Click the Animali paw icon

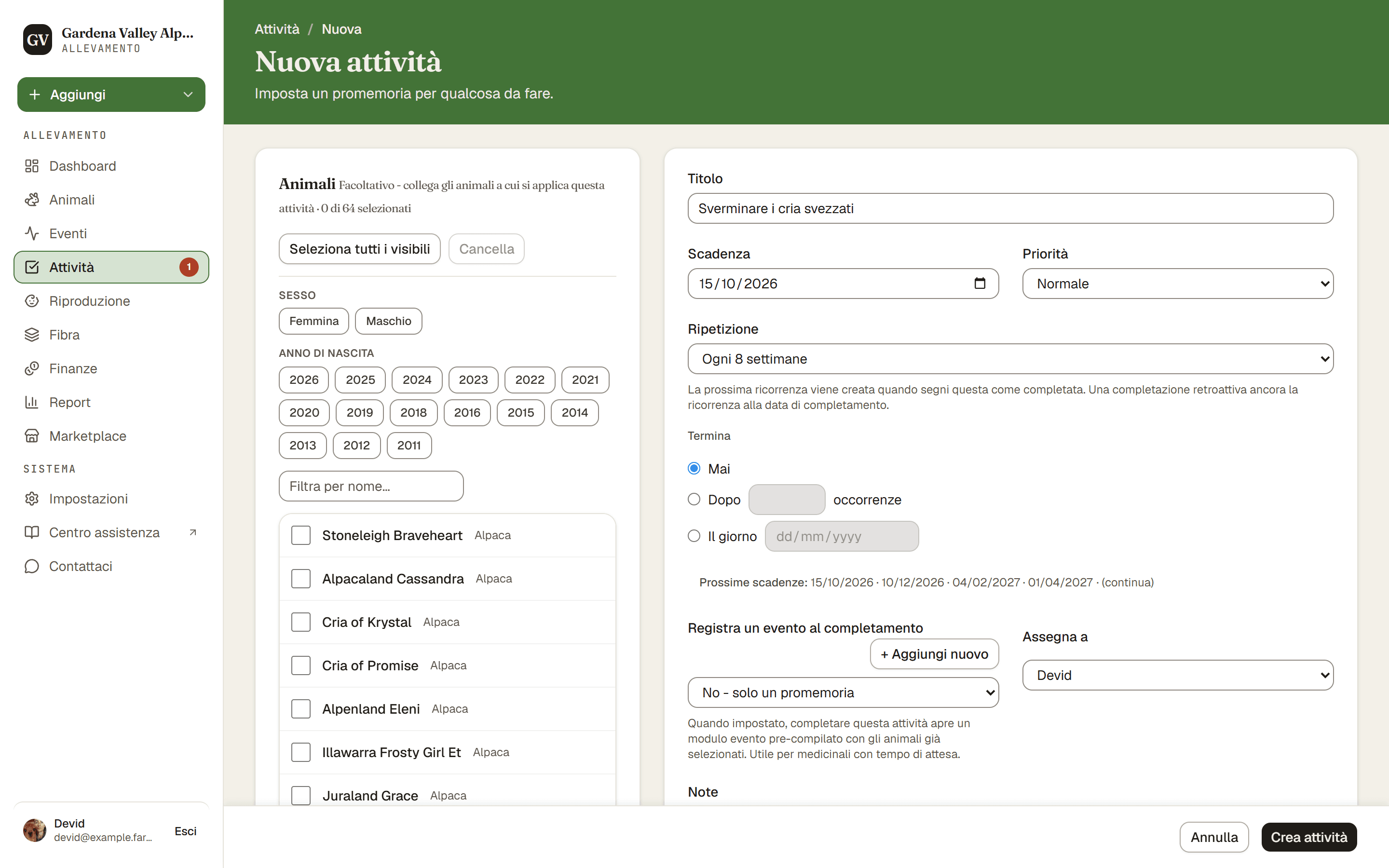(31, 200)
